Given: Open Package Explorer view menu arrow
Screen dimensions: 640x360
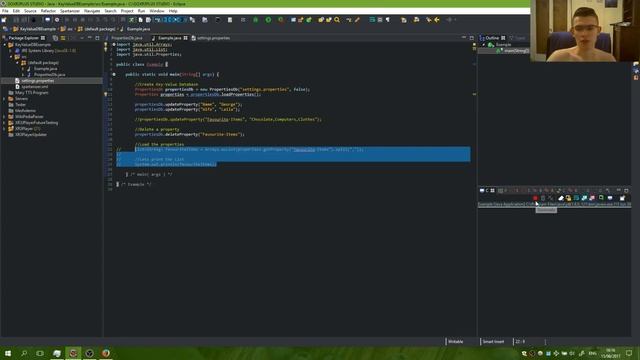Looking at the screenshot, I should (82, 38).
